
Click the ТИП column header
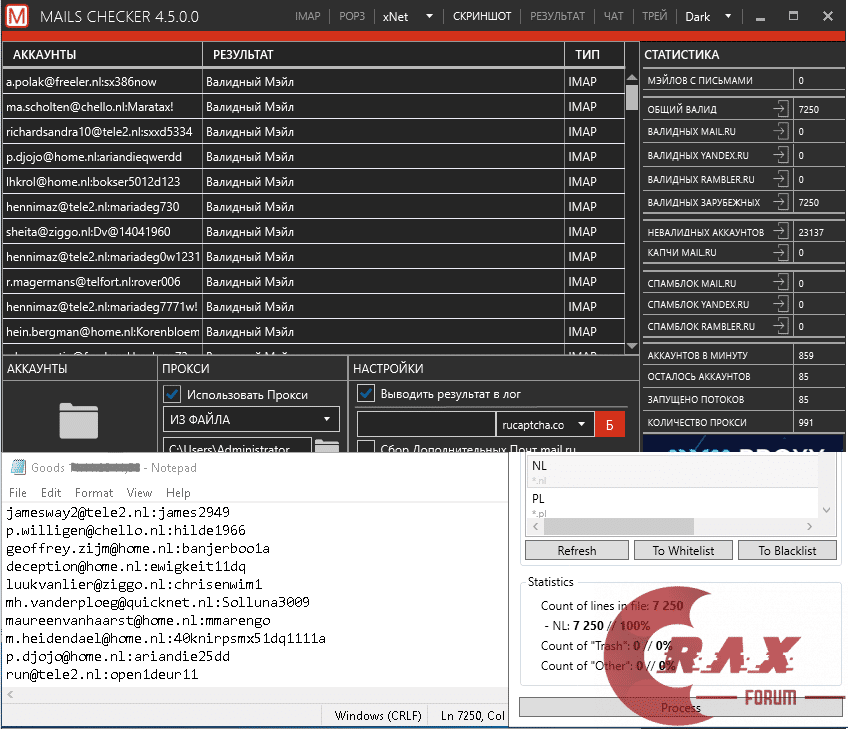[x=594, y=55]
